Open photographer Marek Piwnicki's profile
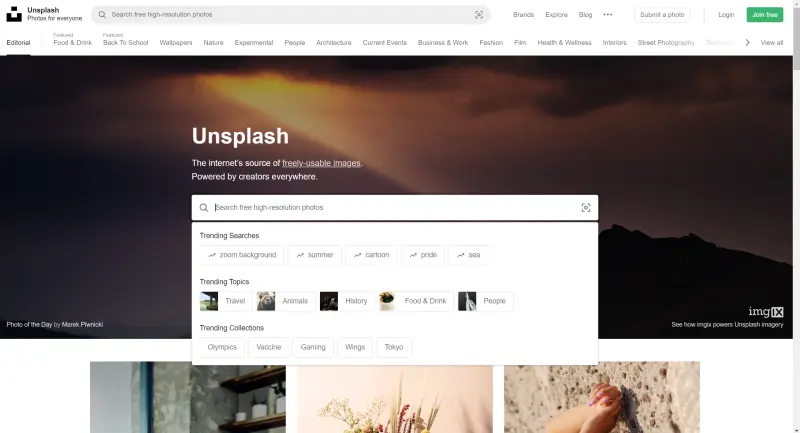 pos(82,324)
